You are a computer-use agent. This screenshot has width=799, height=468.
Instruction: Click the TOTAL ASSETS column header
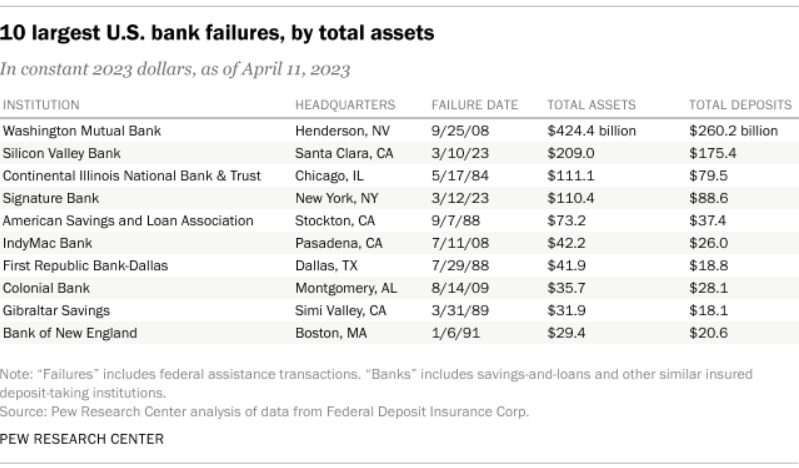[x=586, y=105]
